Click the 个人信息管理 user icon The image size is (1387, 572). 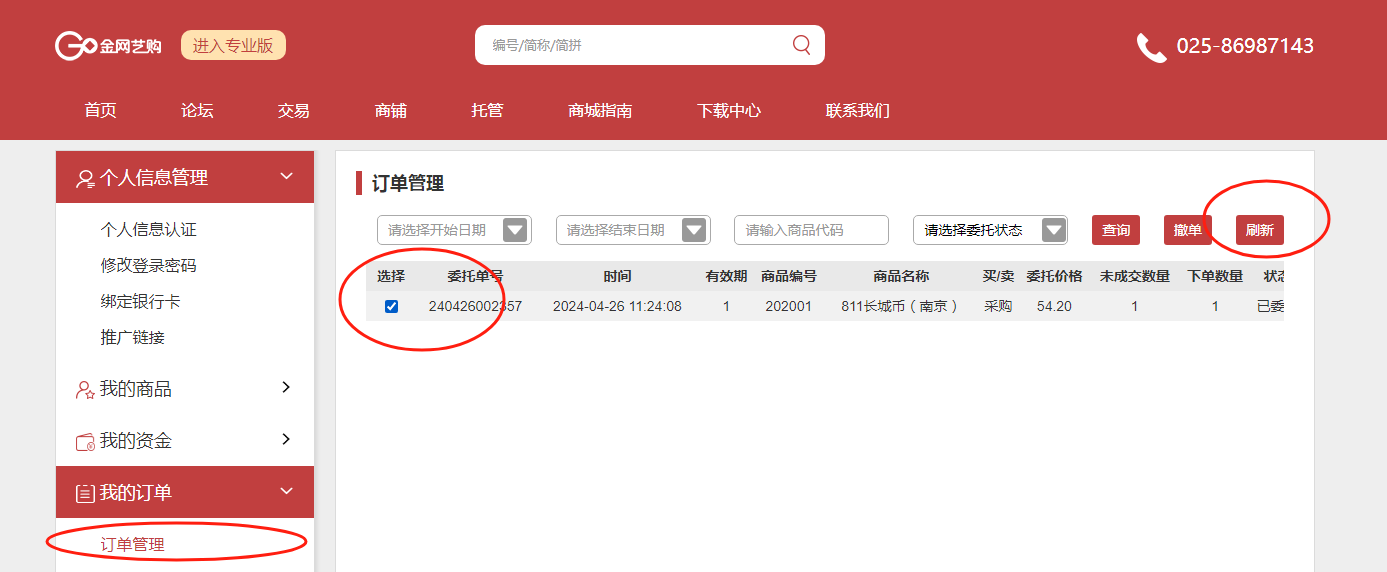coord(85,179)
